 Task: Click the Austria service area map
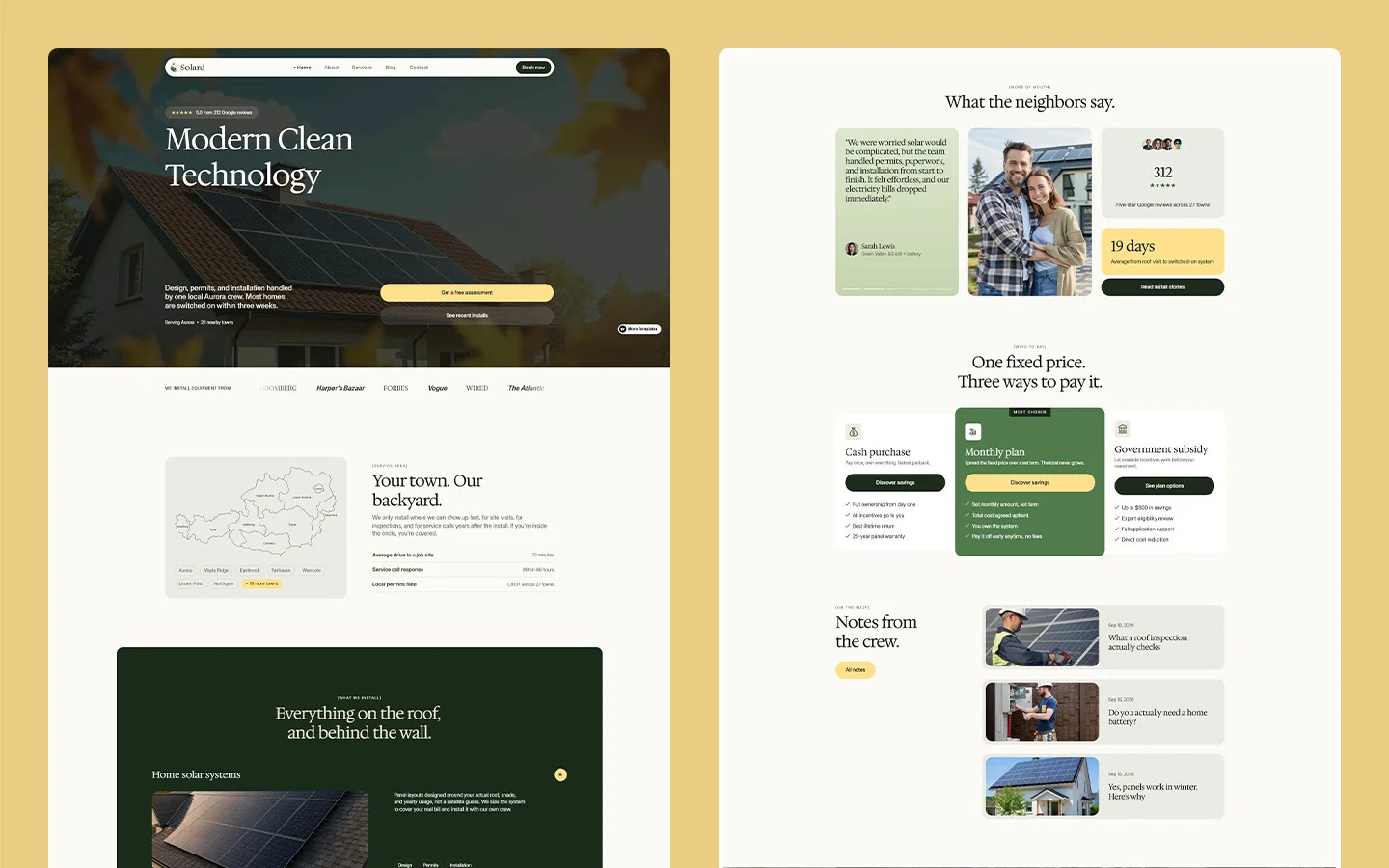coord(256,511)
